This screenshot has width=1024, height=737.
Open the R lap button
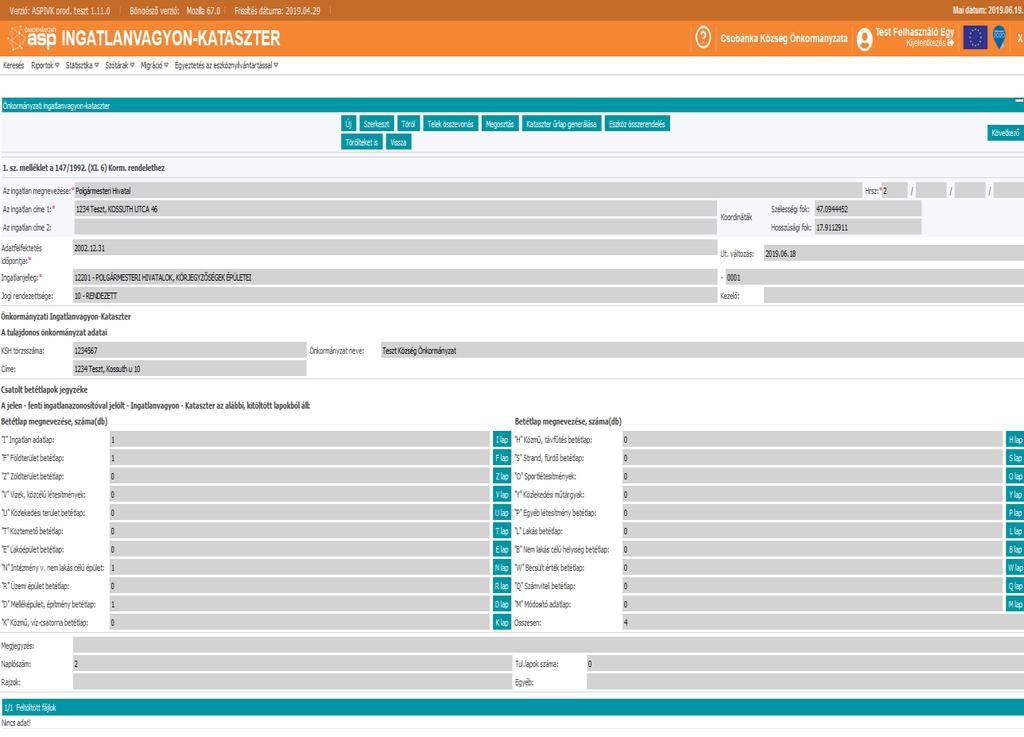[502, 586]
